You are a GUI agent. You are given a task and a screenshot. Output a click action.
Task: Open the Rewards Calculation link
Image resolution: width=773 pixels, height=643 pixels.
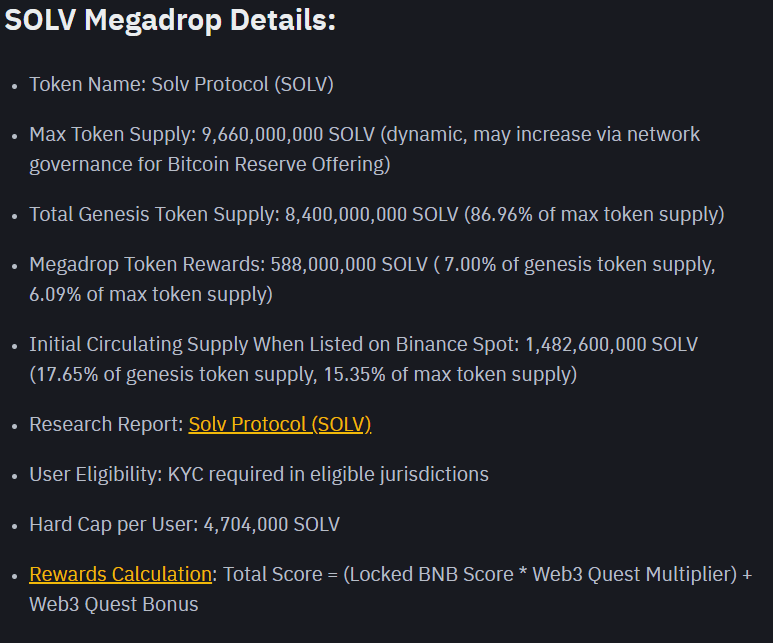coord(120,574)
